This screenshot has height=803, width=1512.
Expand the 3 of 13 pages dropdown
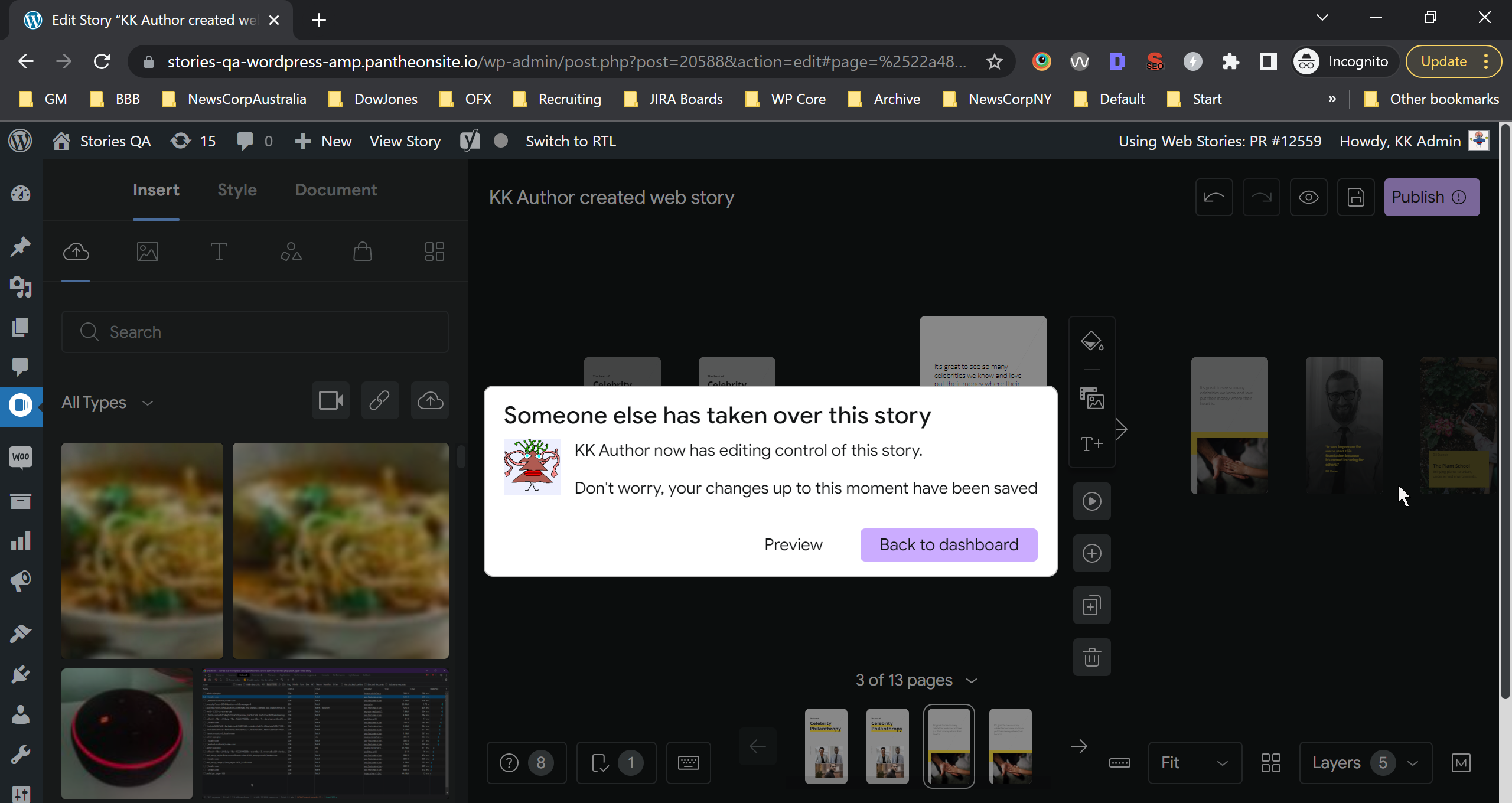pos(915,680)
